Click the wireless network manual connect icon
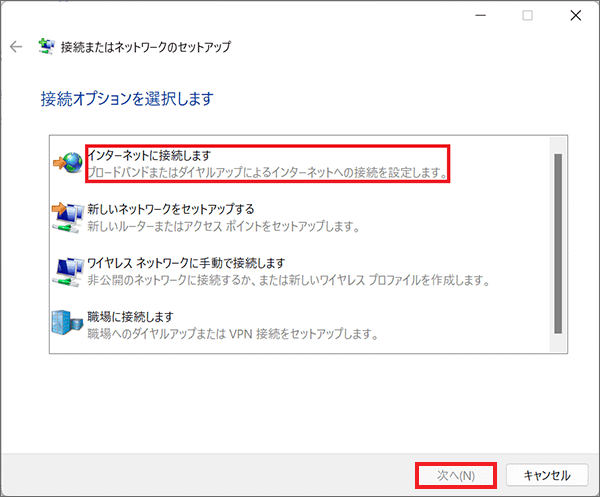 pos(67,271)
